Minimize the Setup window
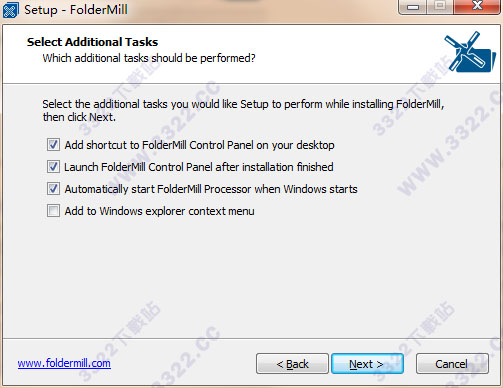 413,6
